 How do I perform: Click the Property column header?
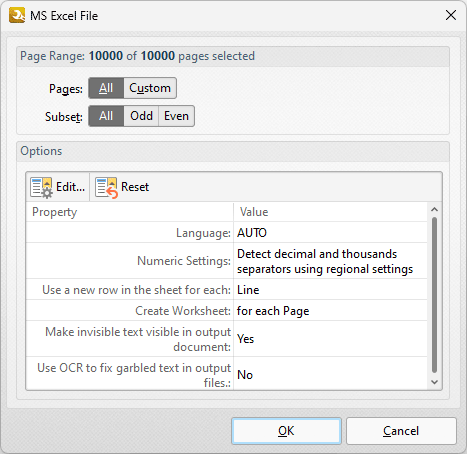[x=130, y=212]
